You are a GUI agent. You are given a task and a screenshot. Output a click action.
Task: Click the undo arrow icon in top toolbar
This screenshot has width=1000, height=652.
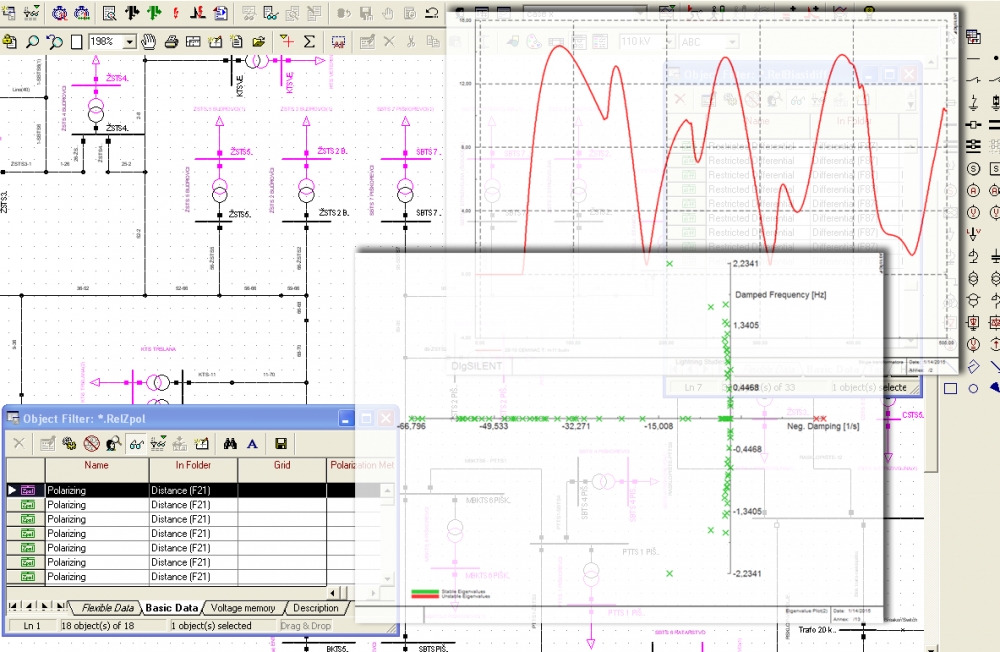tap(432, 12)
